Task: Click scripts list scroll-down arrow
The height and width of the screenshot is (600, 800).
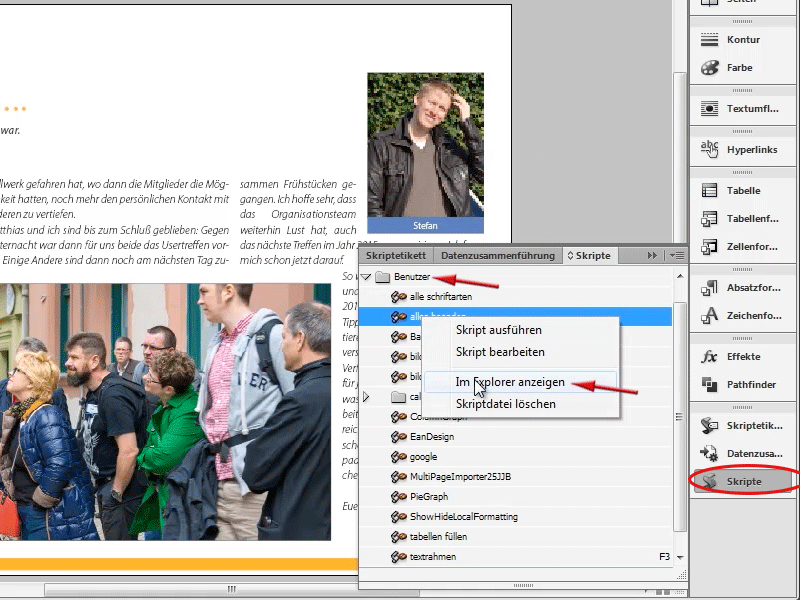Action: click(680, 558)
